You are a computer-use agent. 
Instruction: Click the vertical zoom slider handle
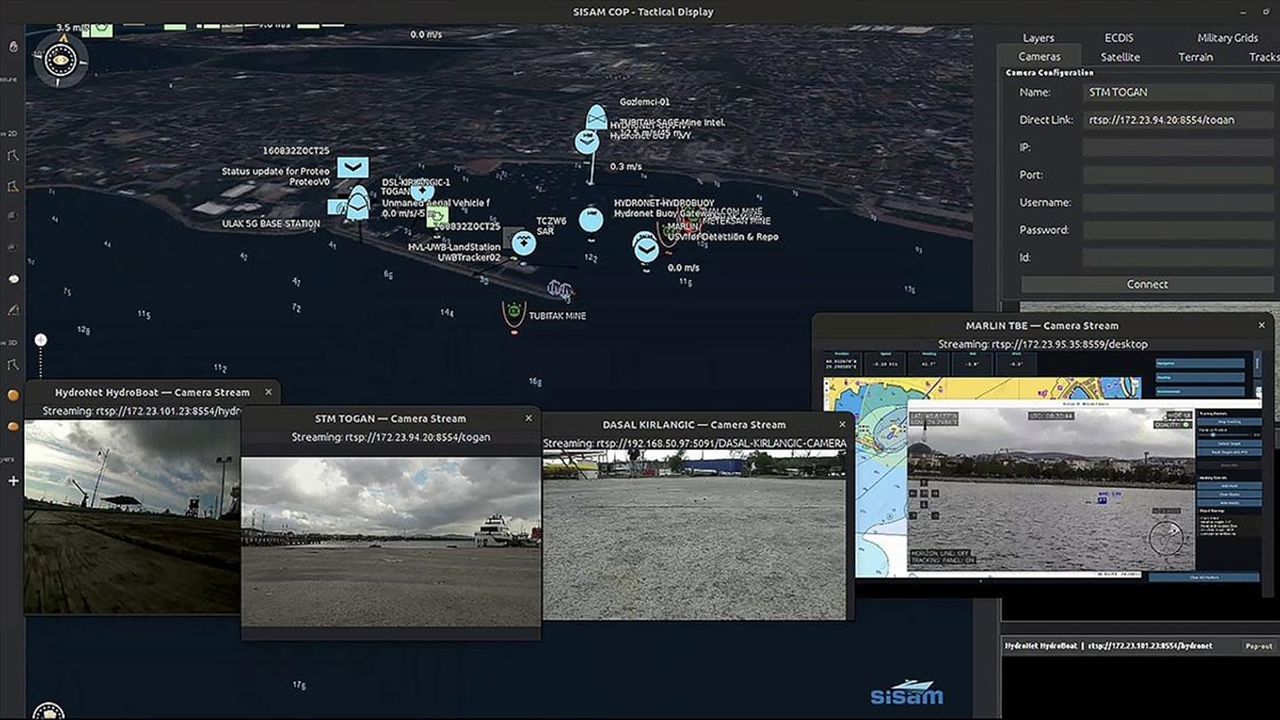coord(41,340)
